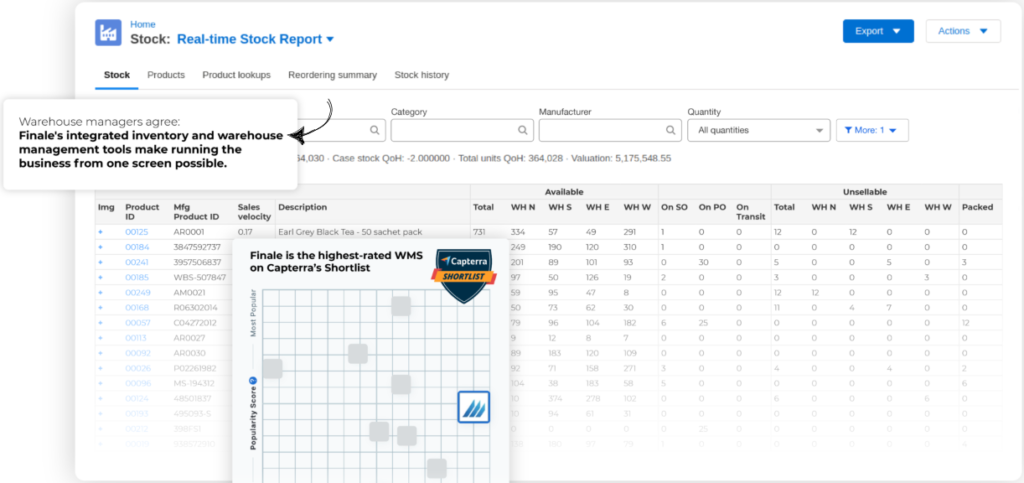Select the 3847592737 manufacturer ID cell
Viewport: 1024px width, 483px height.
pos(197,247)
